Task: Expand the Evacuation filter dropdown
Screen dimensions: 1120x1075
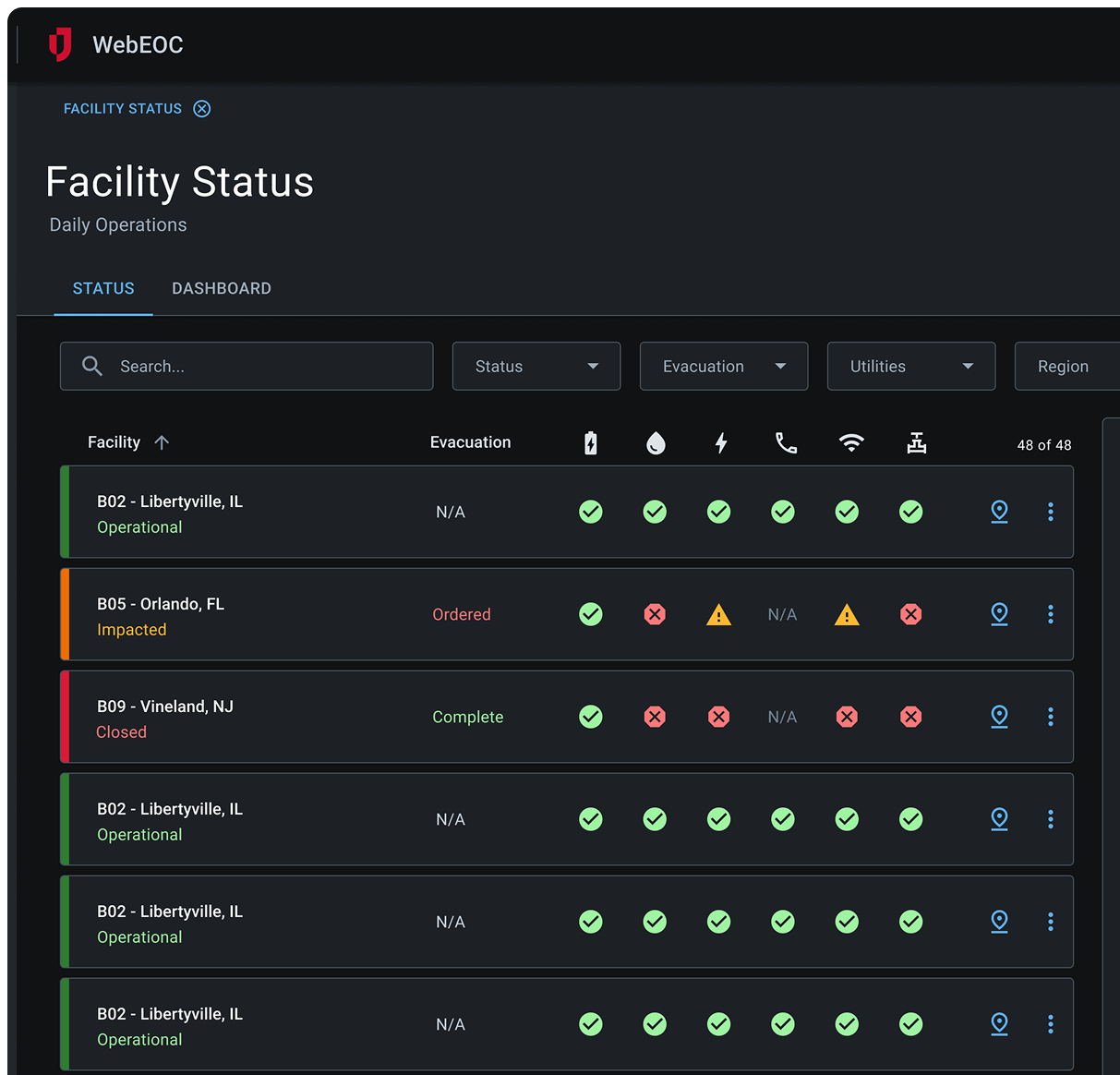Action: click(724, 367)
